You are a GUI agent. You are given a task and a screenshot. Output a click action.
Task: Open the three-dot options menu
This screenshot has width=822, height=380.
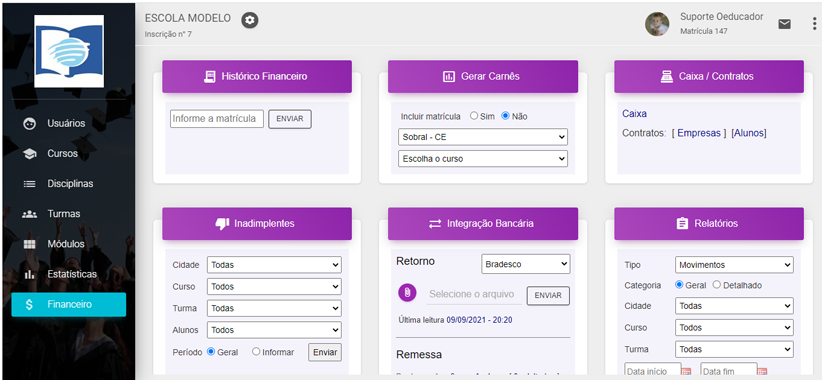tap(814, 24)
